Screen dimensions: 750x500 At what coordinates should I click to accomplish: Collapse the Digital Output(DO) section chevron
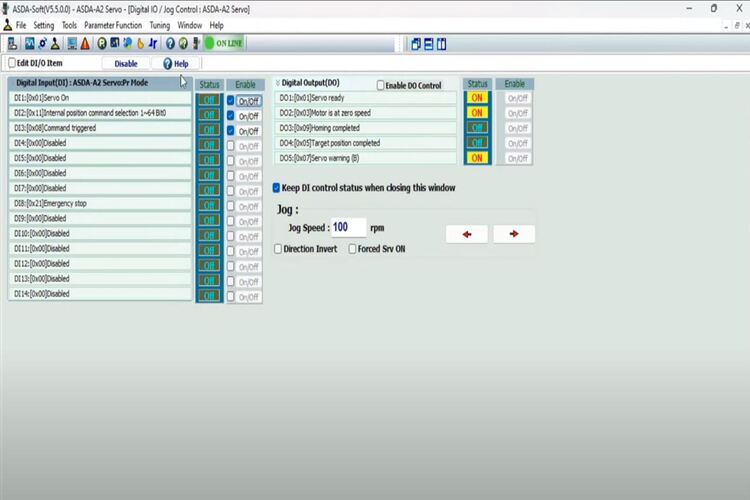(277, 83)
